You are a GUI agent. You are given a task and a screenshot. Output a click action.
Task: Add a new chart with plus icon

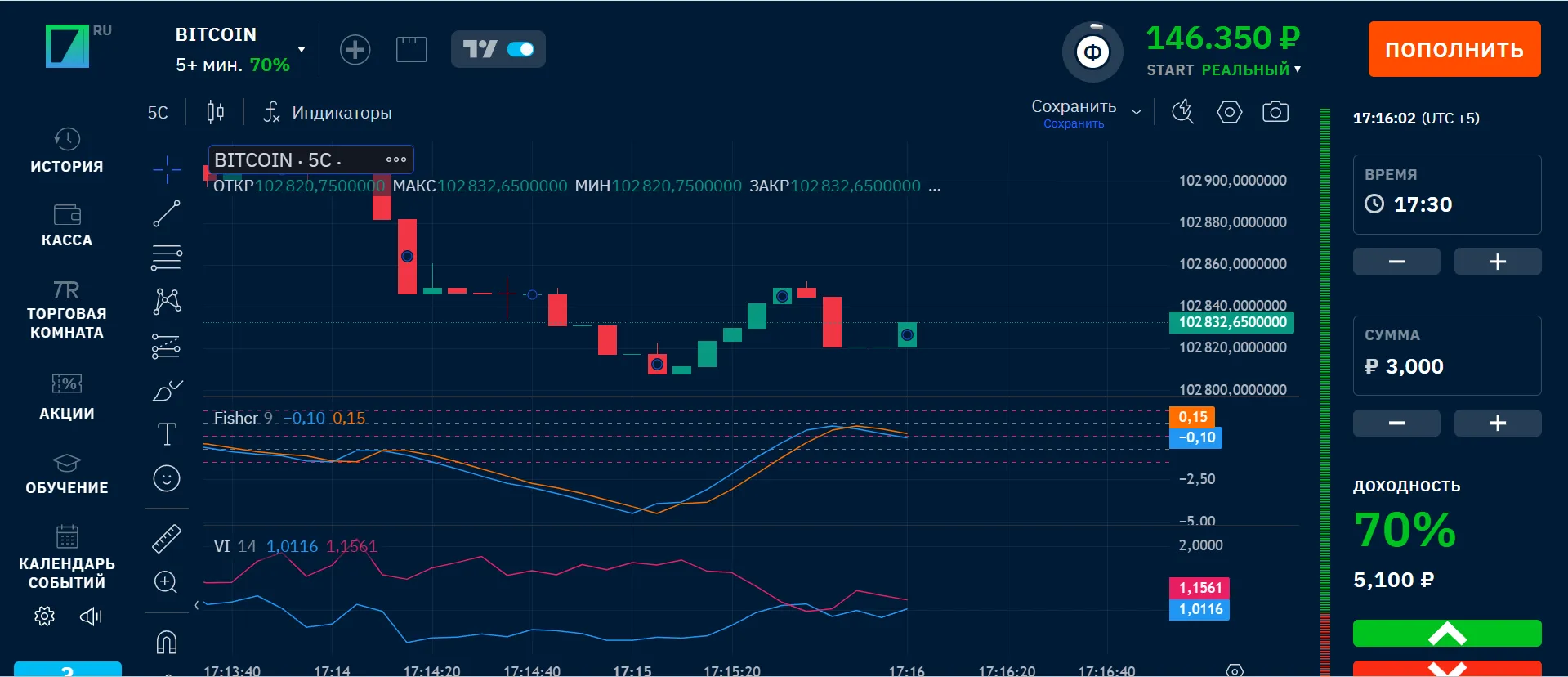[x=355, y=50]
